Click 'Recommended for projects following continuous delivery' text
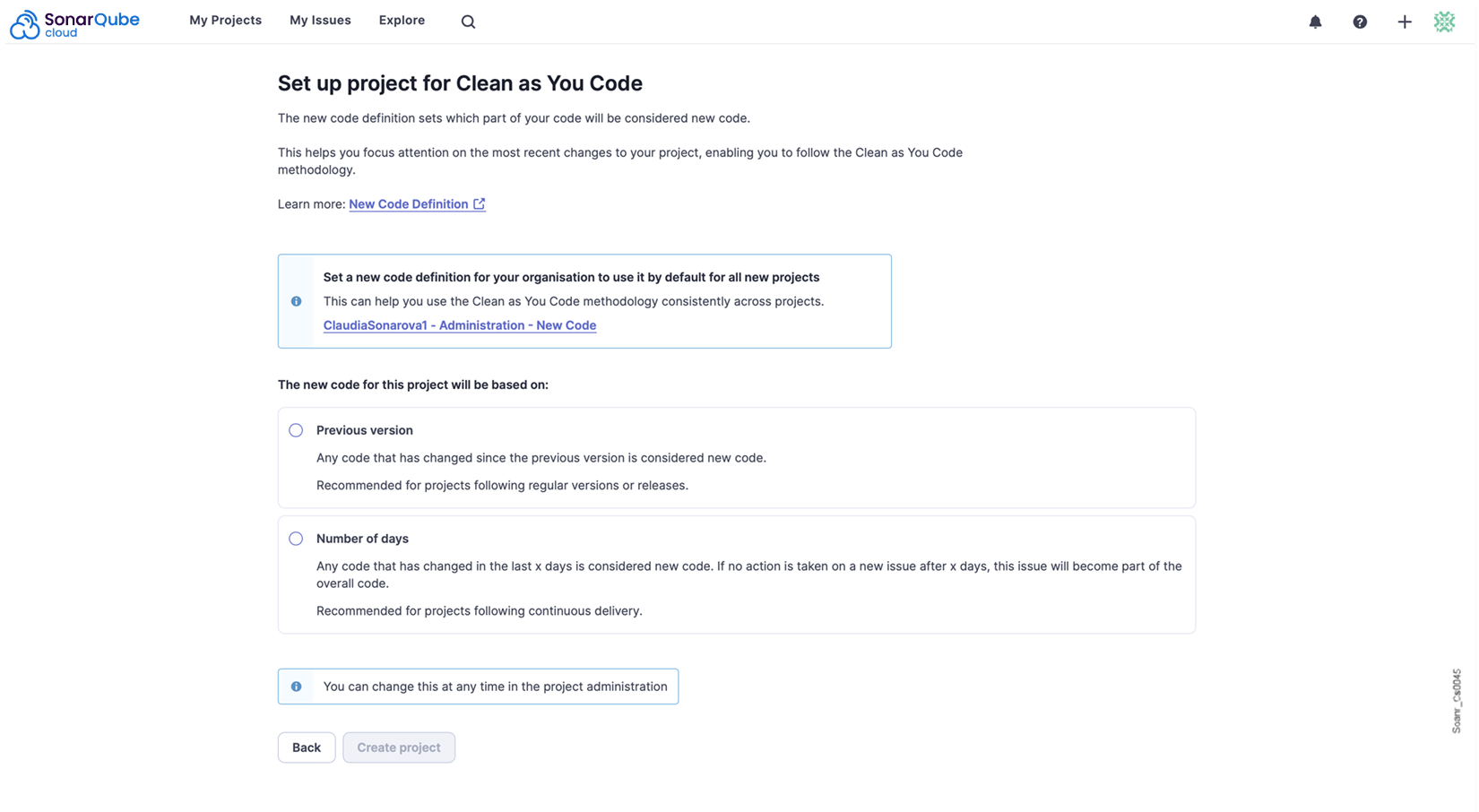The image size is (1479, 812). pyautogui.click(x=479, y=611)
